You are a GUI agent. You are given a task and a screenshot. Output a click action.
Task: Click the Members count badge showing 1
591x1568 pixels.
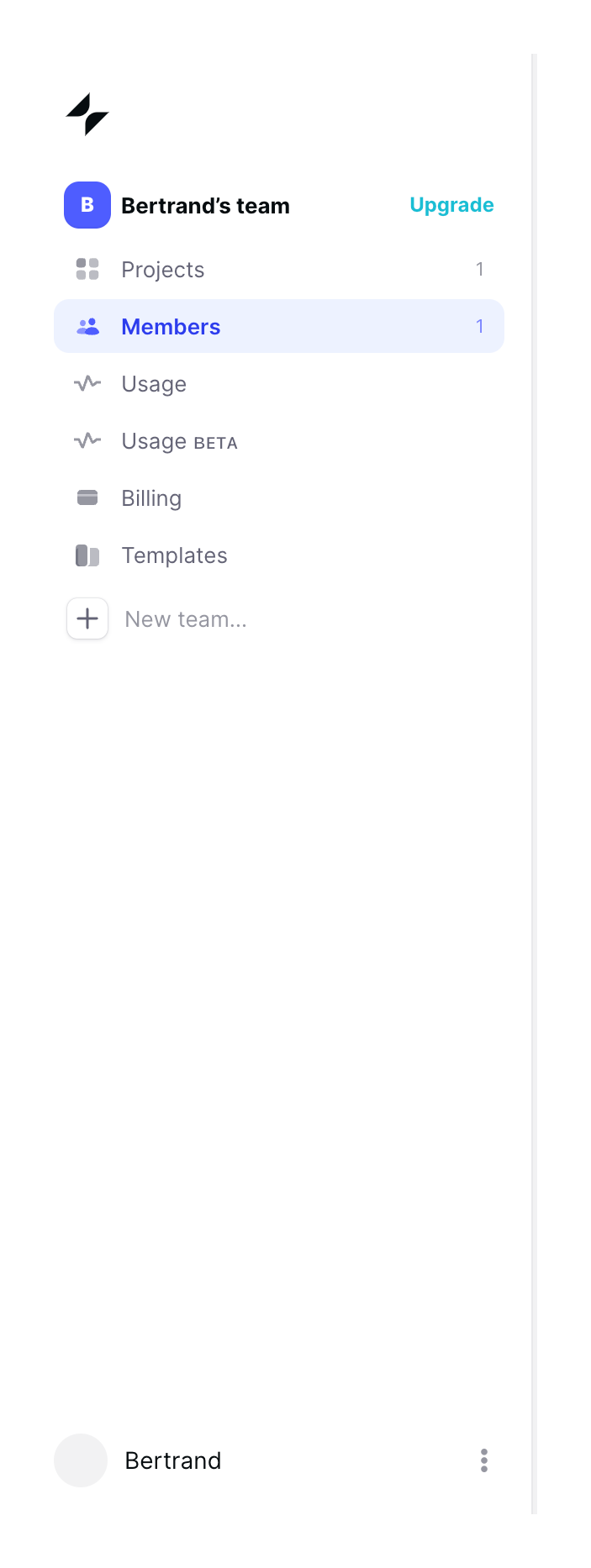pos(480,326)
